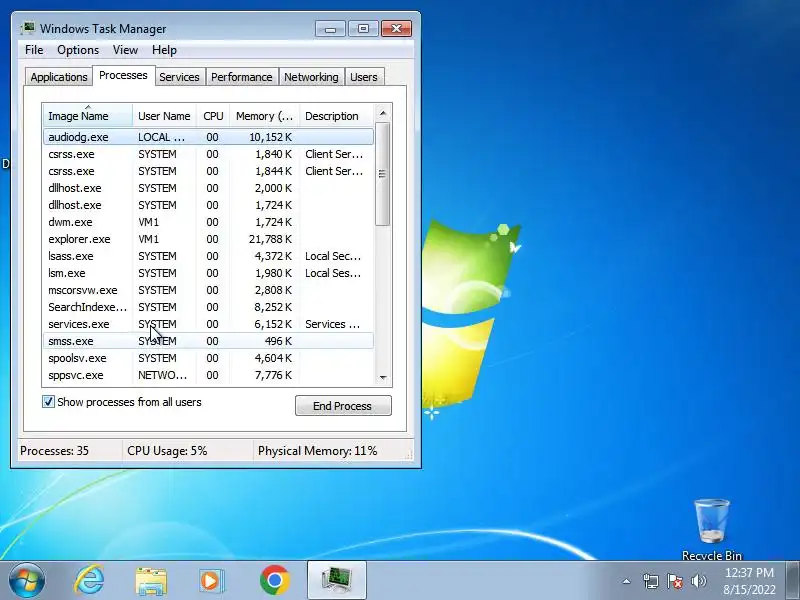Switch to the Applications tab
The height and width of the screenshot is (600, 800).
click(x=59, y=77)
